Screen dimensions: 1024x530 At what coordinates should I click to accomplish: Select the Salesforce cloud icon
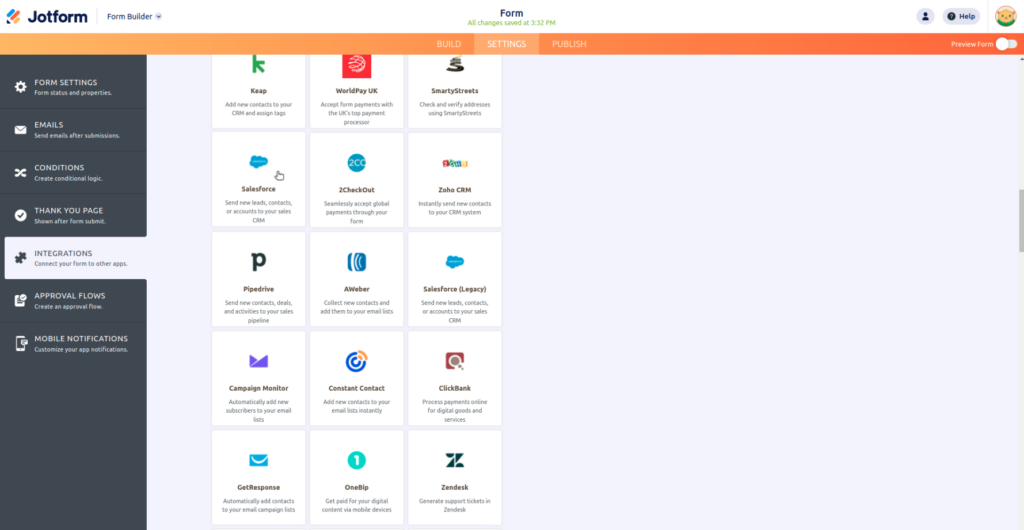[259, 162]
